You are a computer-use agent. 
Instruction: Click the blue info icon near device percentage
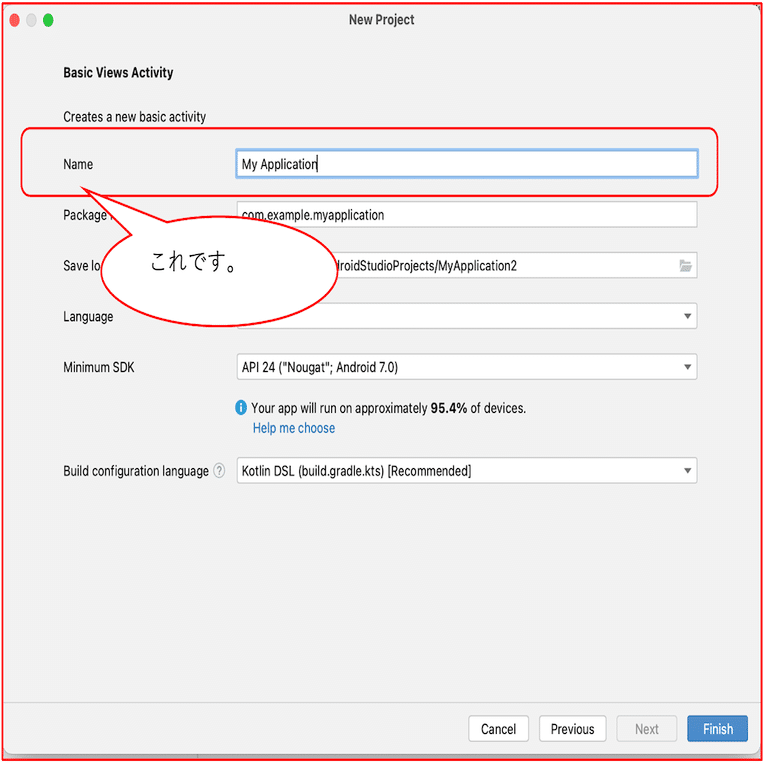tap(241, 407)
